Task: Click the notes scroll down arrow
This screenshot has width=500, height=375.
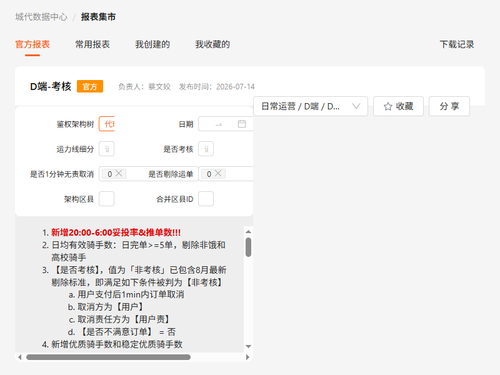Action: [x=248, y=346]
